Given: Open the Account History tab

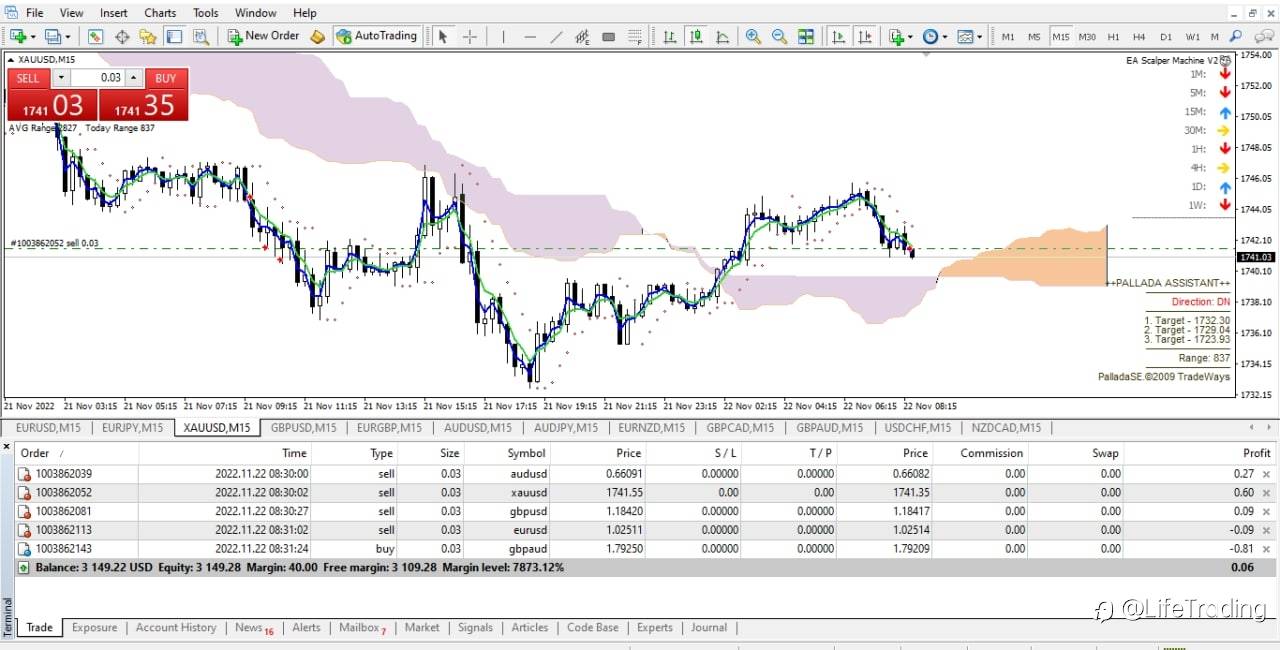Looking at the screenshot, I should (x=176, y=627).
